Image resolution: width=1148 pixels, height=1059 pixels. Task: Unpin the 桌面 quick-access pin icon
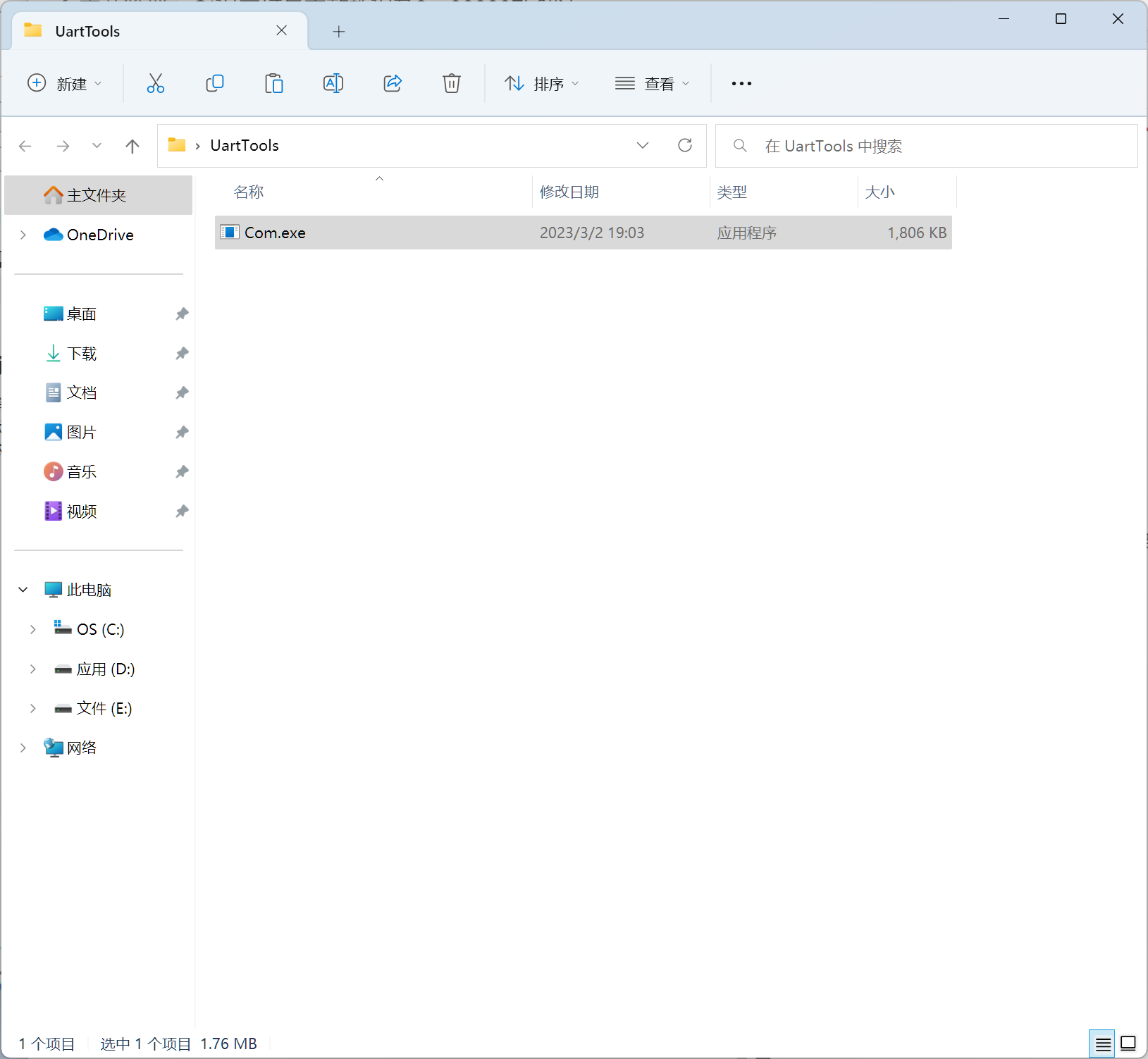pos(182,314)
